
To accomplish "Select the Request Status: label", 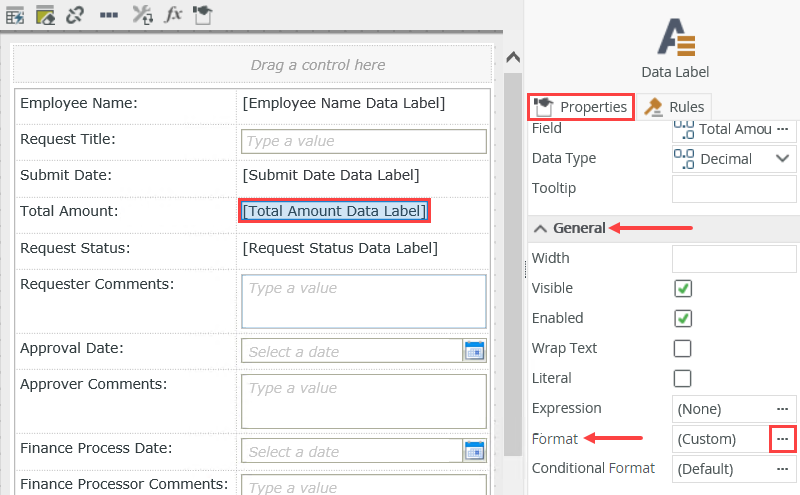I will tap(75, 248).
